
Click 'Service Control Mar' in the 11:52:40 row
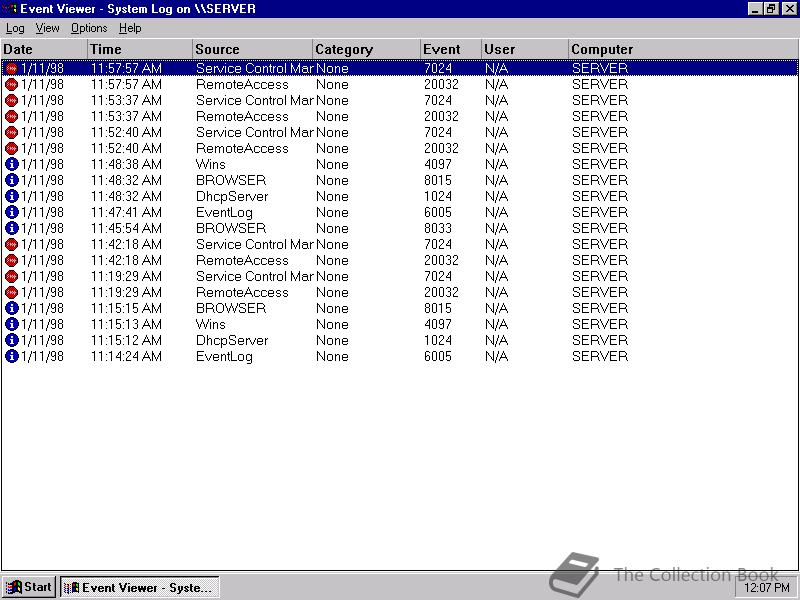pyautogui.click(x=254, y=132)
